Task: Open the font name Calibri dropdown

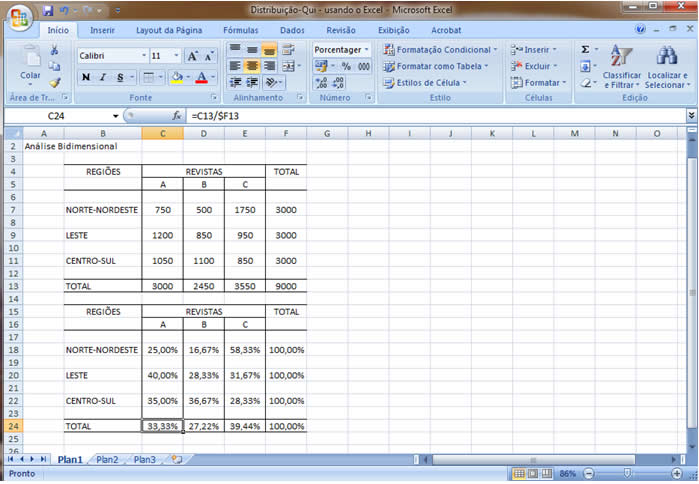Action: click(144, 56)
